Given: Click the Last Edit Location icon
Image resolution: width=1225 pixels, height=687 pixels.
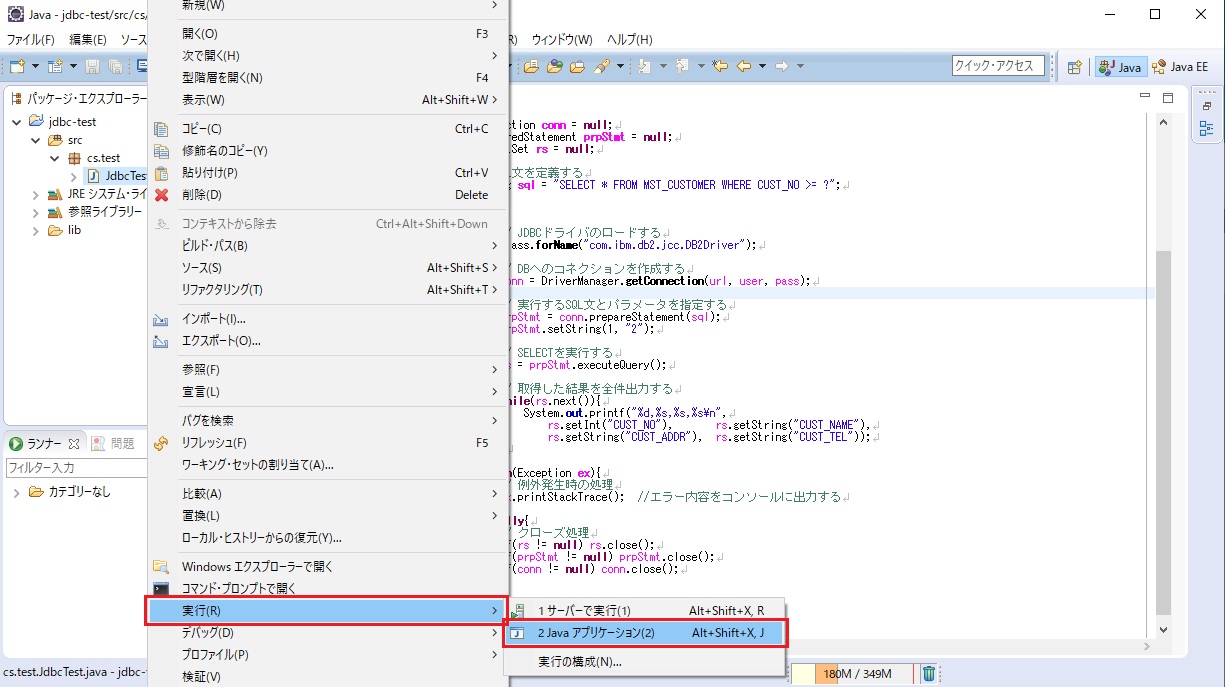Looking at the screenshot, I should (720, 66).
